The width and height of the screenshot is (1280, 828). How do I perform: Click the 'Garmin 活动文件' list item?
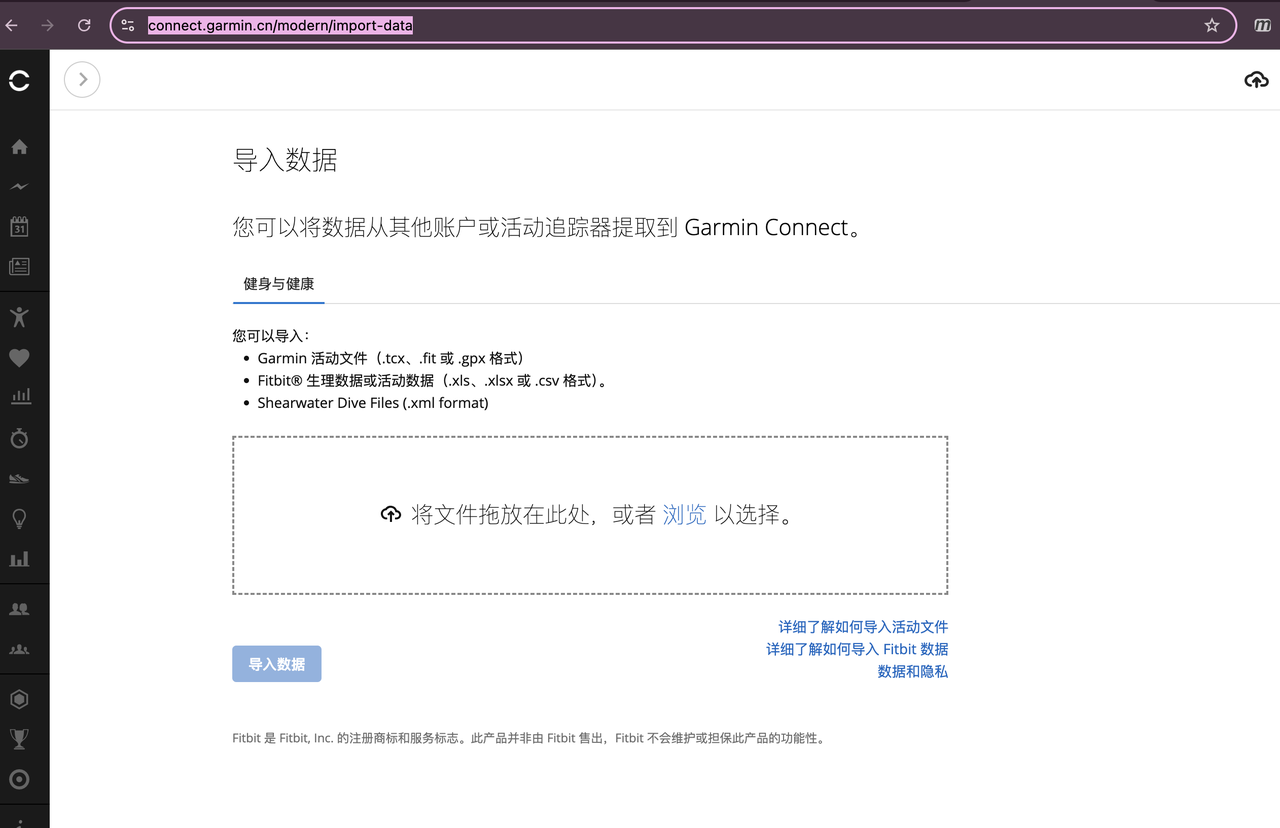(391, 358)
